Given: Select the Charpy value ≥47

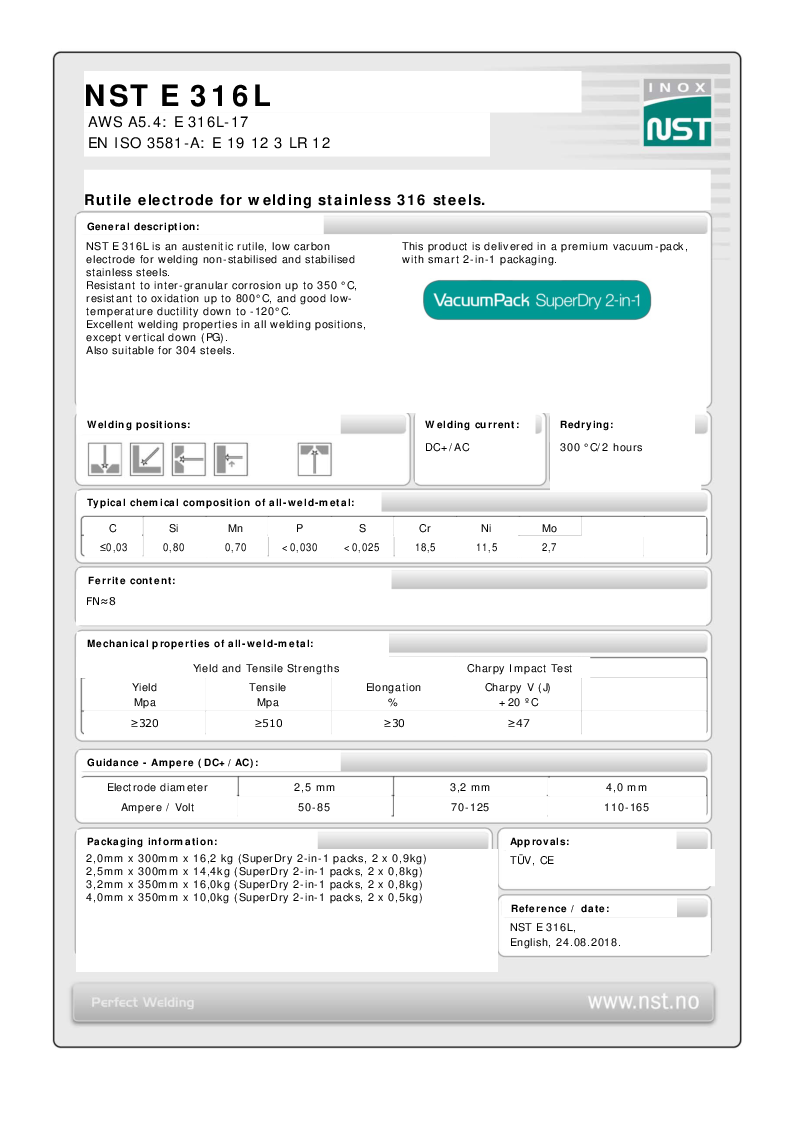Looking at the screenshot, I should point(519,723).
